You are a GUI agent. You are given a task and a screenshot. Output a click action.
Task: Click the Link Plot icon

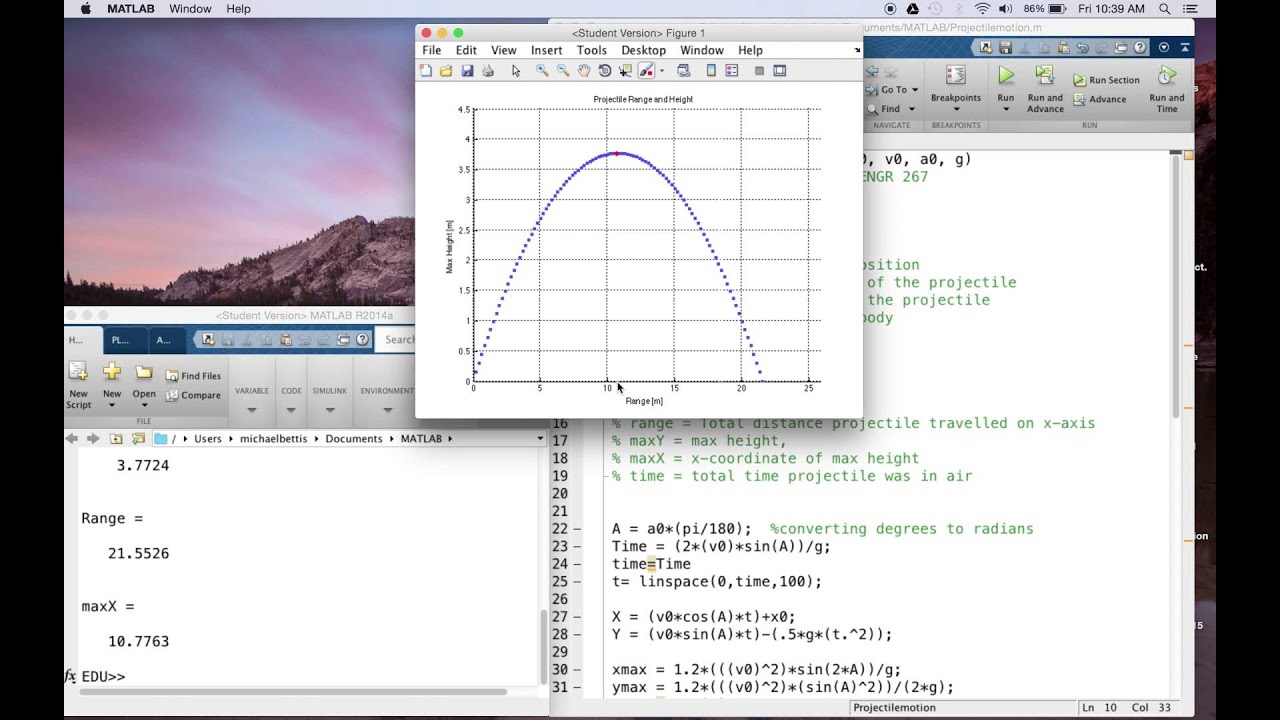684,71
